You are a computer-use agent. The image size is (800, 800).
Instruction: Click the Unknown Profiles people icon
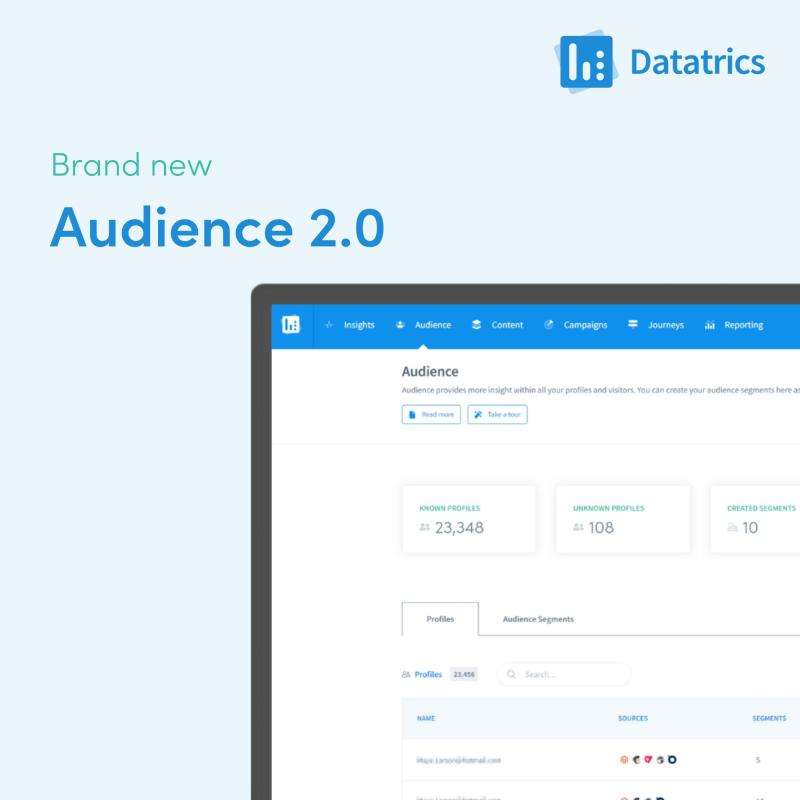(x=578, y=527)
